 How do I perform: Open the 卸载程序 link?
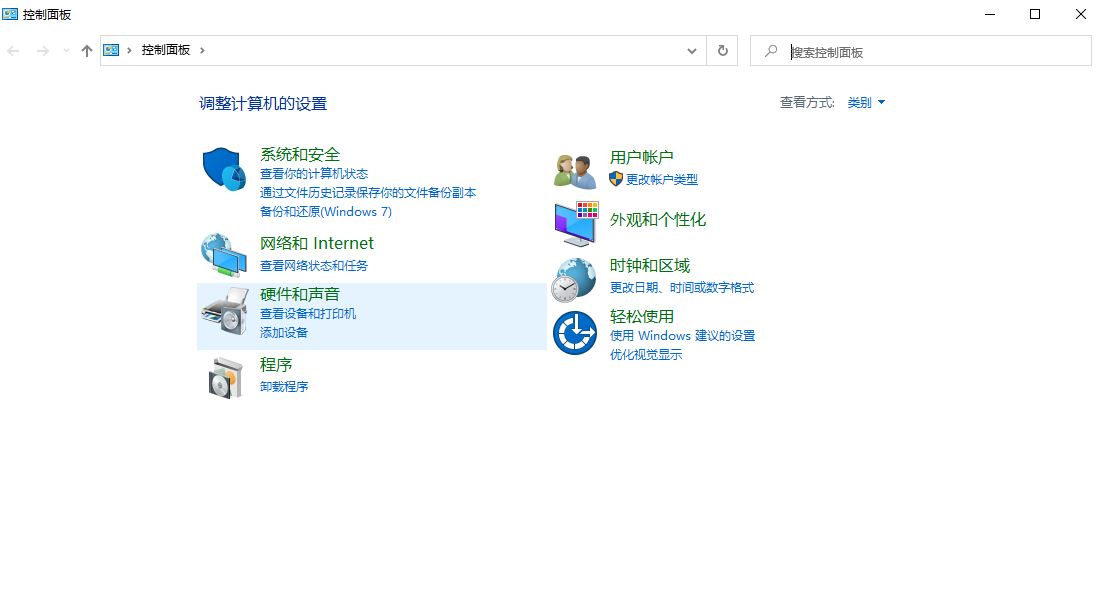pyautogui.click(x=284, y=386)
